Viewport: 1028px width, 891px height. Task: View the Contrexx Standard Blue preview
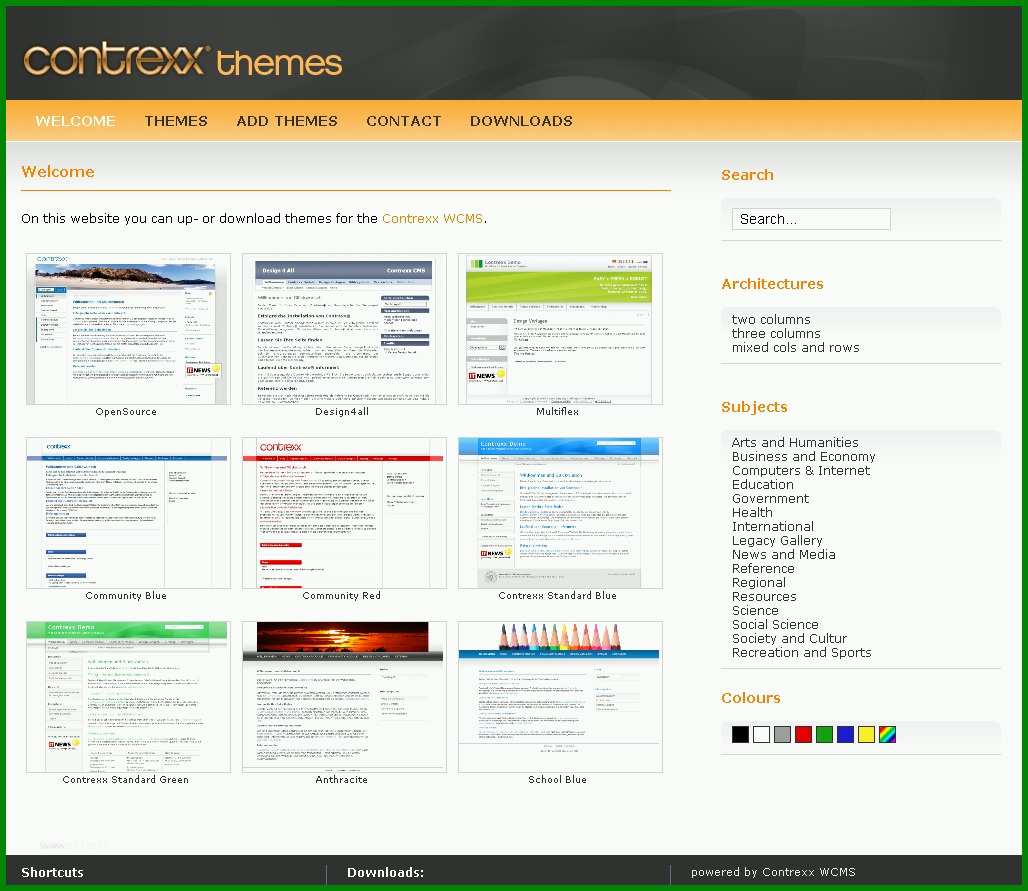[x=561, y=513]
